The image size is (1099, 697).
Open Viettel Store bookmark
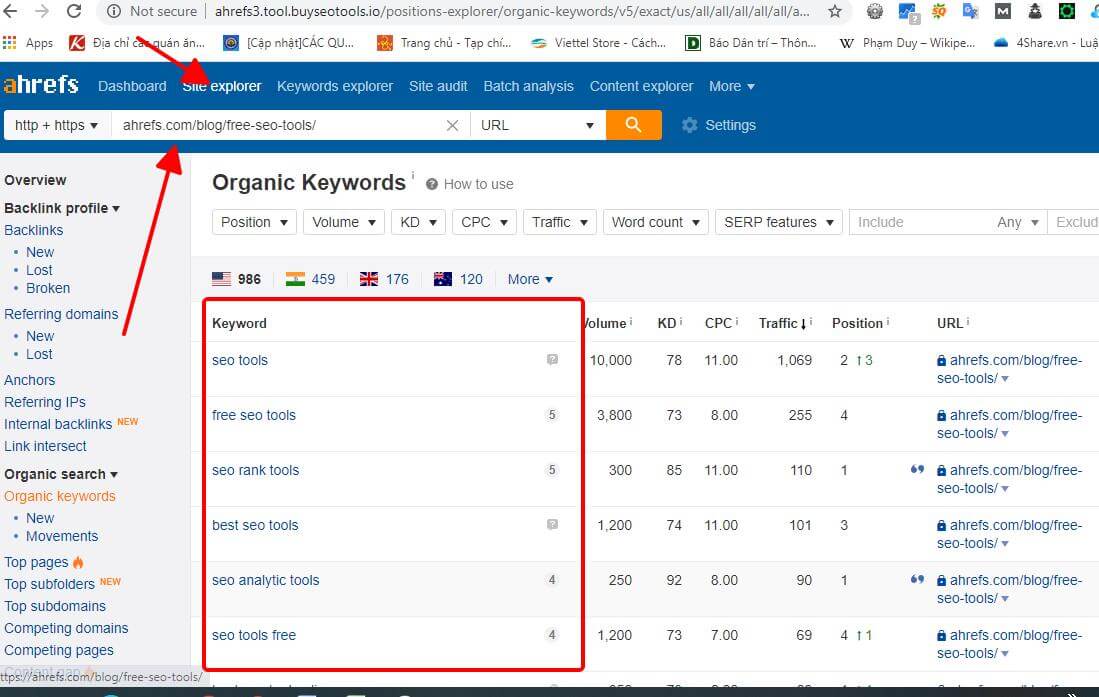tap(598, 43)
